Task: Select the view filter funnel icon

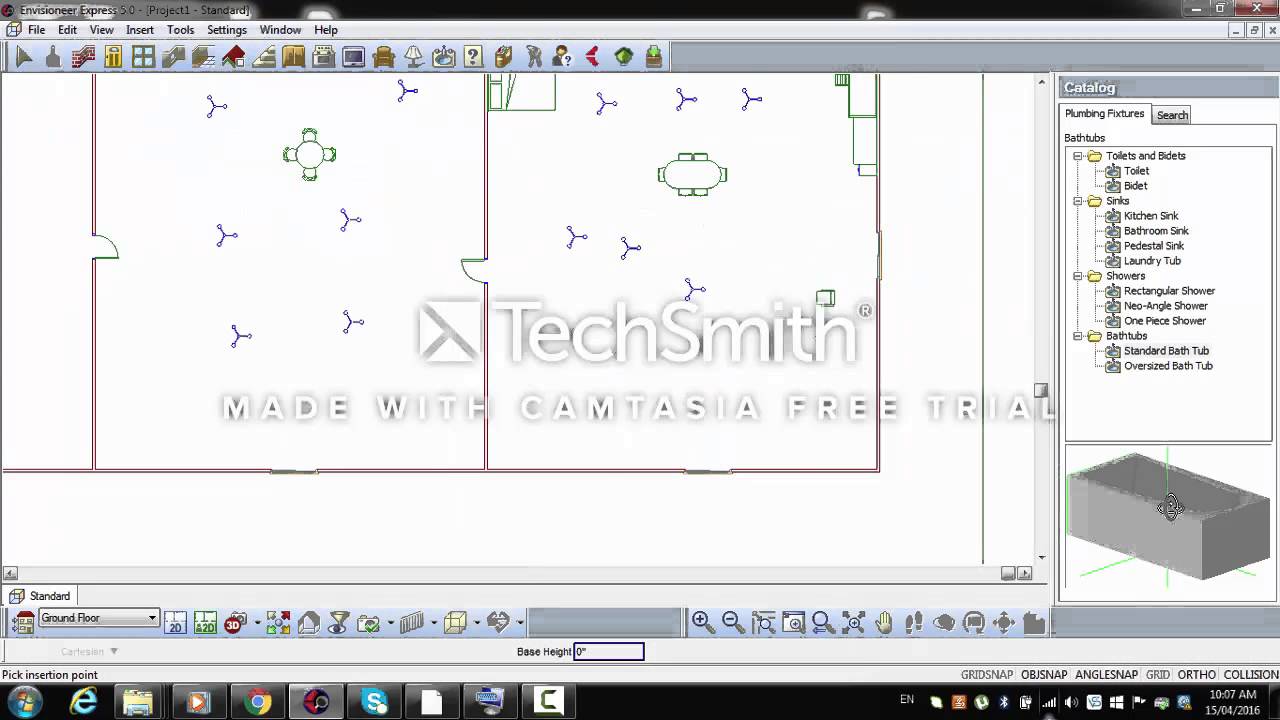Action: 339,623
